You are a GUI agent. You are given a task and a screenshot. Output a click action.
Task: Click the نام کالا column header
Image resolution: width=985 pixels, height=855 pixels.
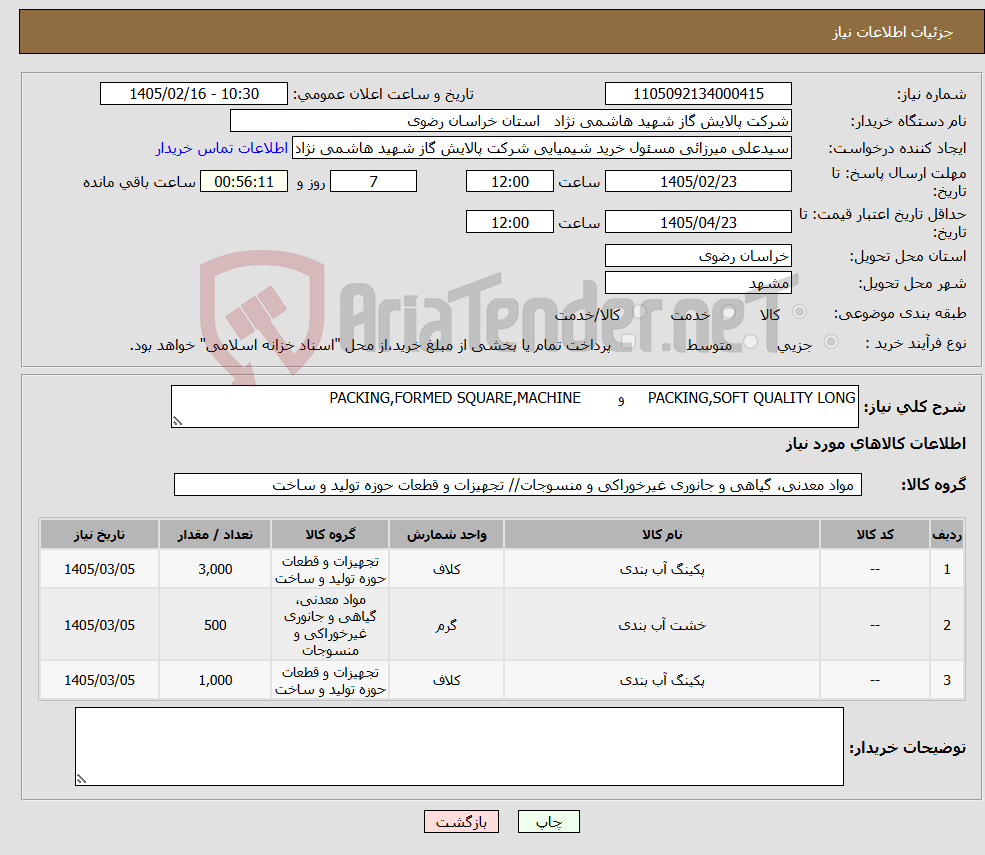click(661, 535)
